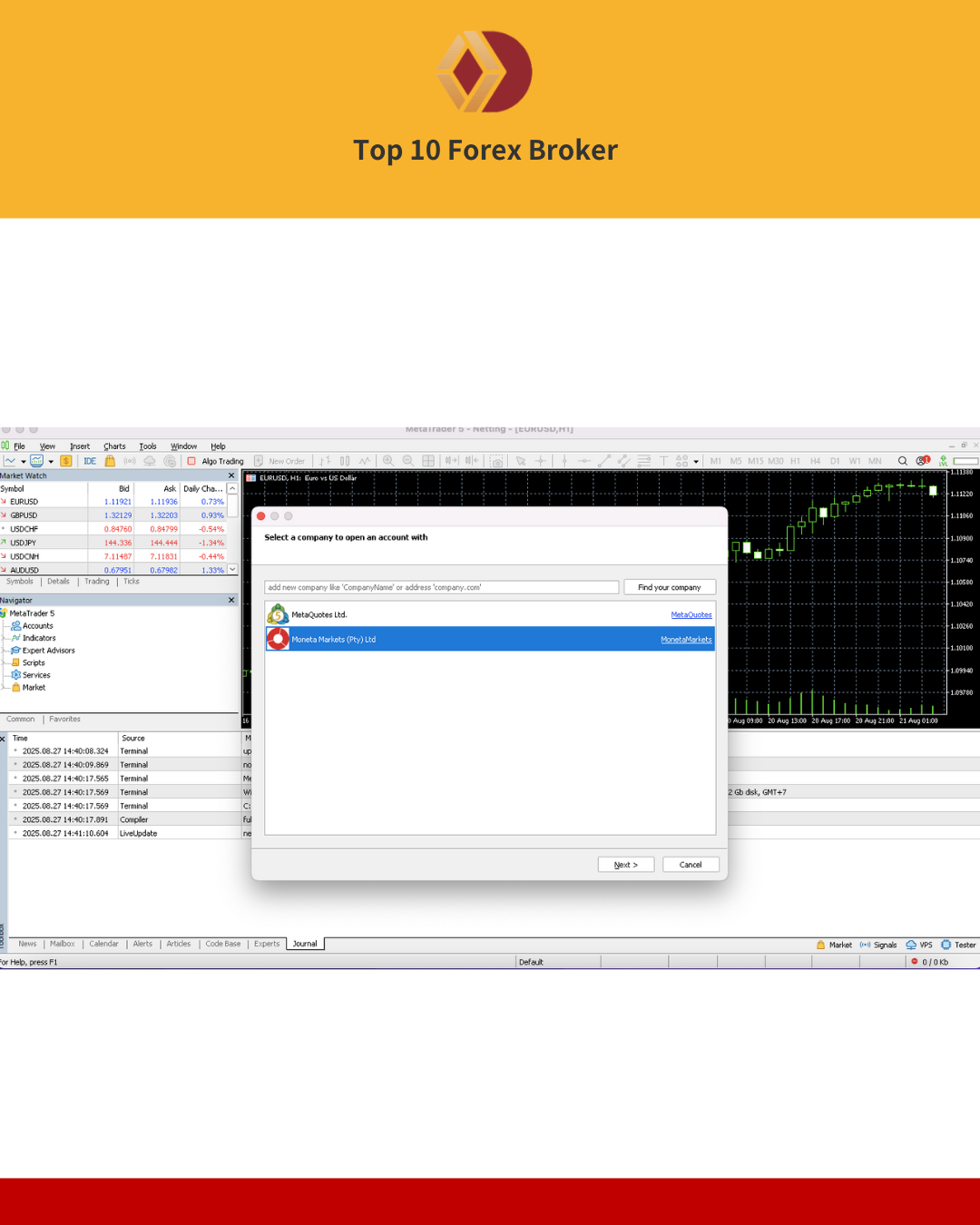Image resolution: width=980 pixels, height=1225 pixels.
Task: Click the auto scroll chart icon
Action: [x=451, y=461]
